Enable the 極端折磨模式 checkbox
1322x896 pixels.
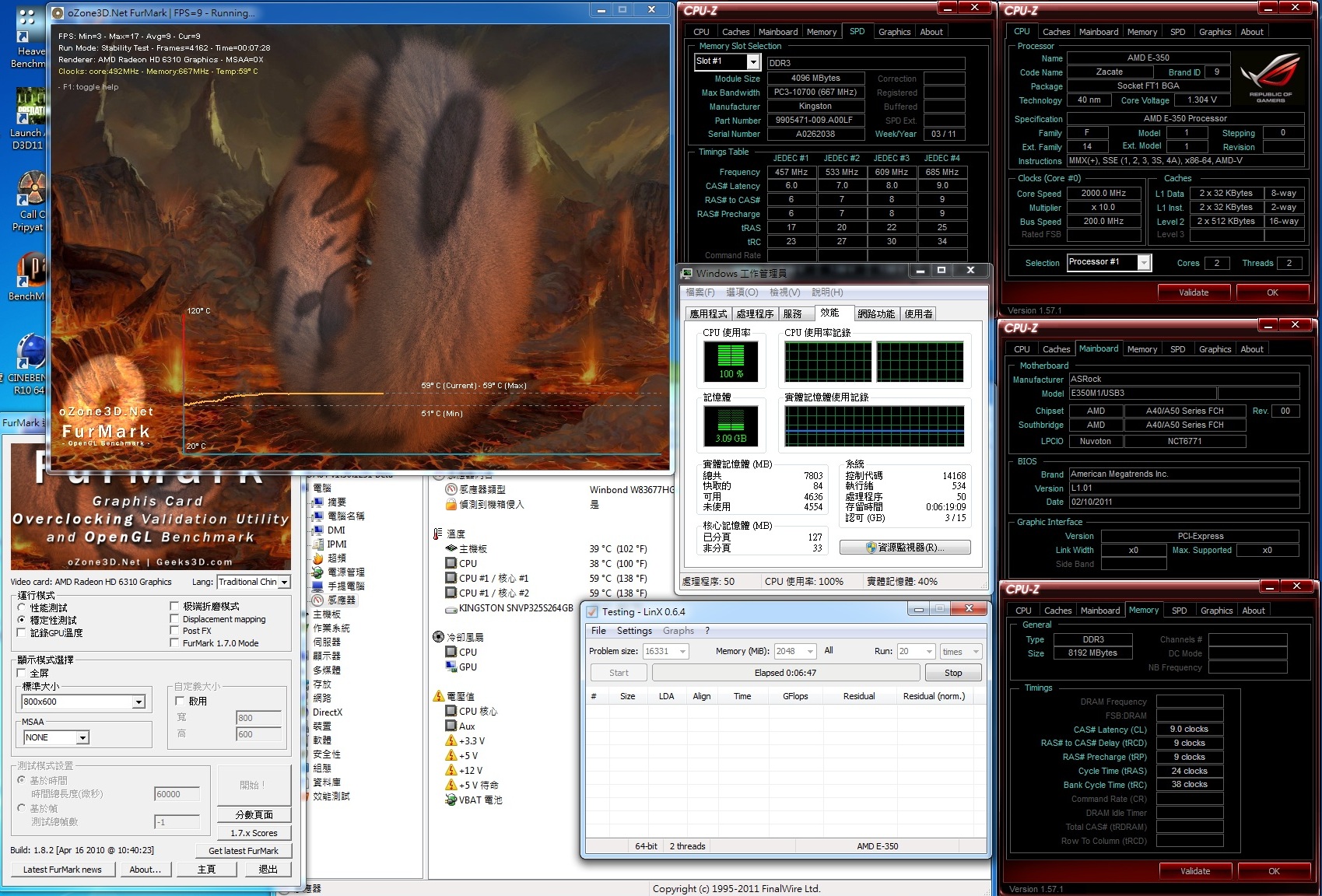174,606
